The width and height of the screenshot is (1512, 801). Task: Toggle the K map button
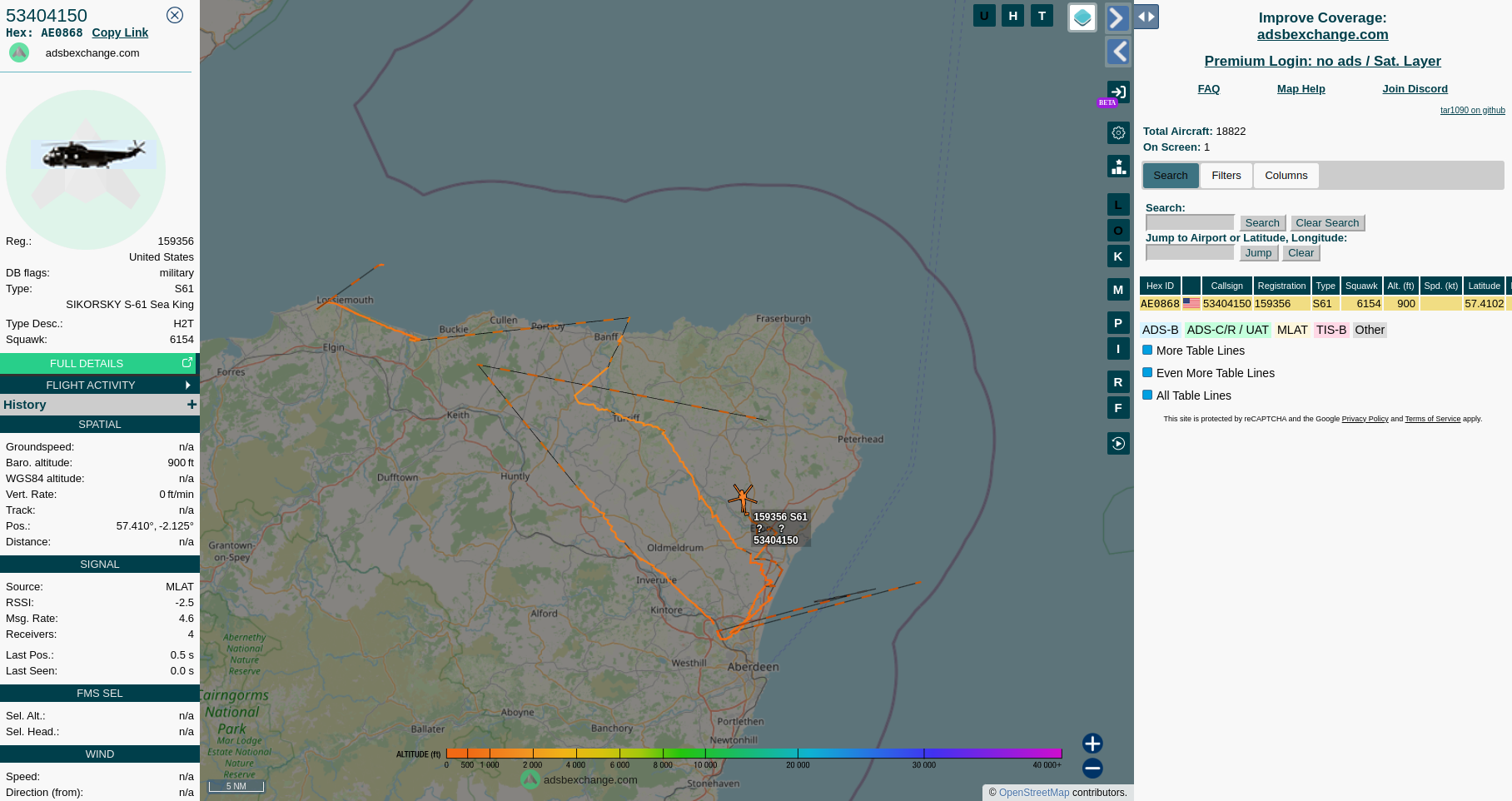1118,256
